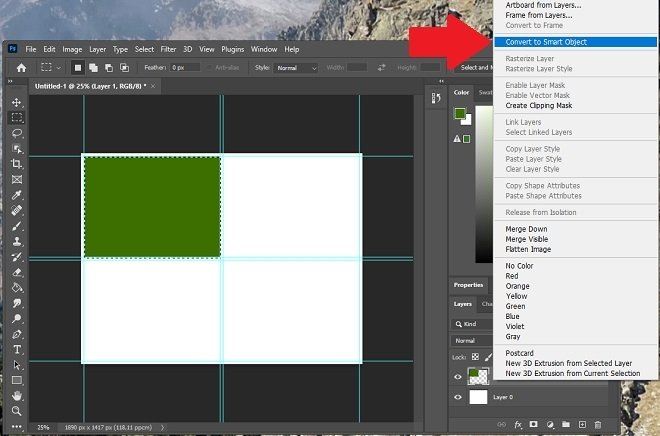
Task: Choose Convert to Smart Object
Action: 575,42
